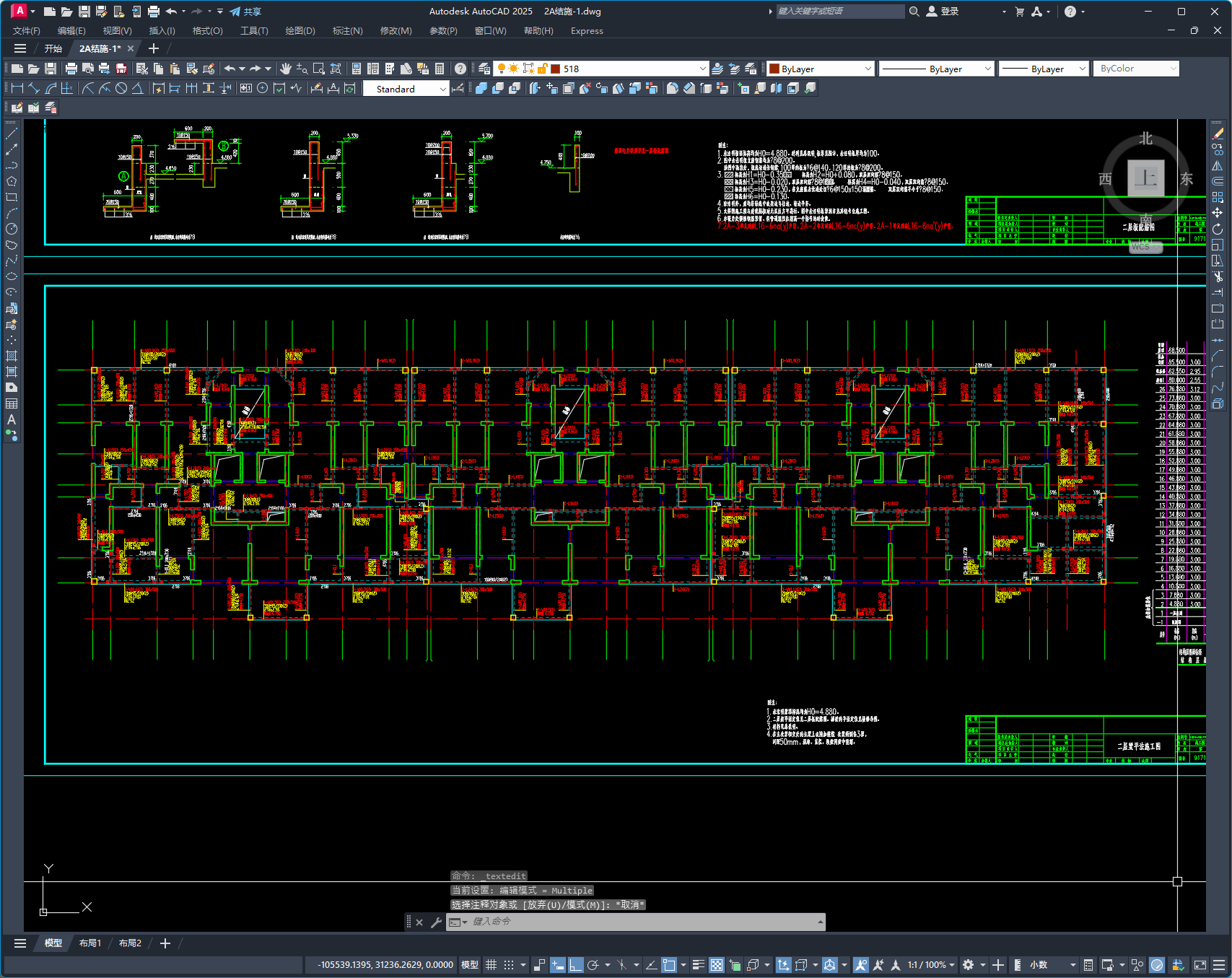The image size is (1232, 978).
Task: Open the 绘图(D) menu
Action: pos(300,31)
